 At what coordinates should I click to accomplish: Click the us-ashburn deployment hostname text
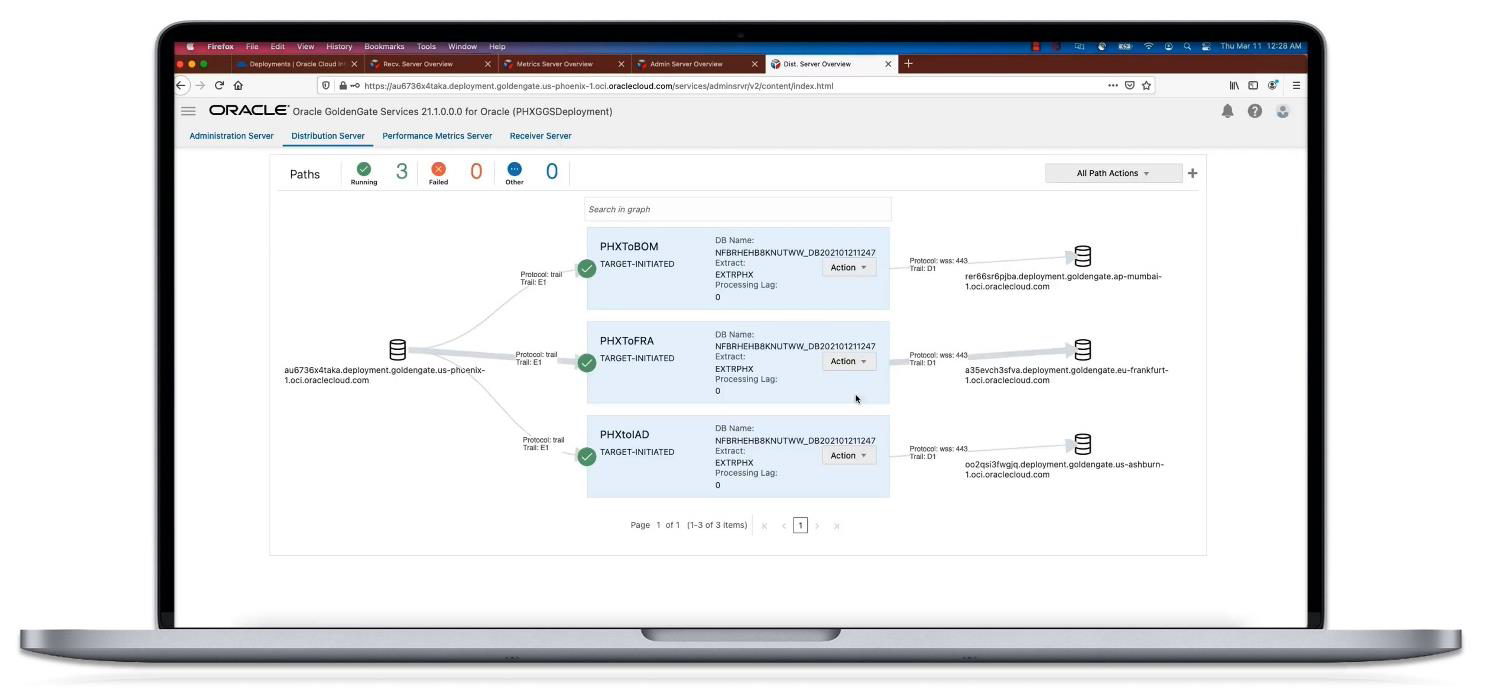[1064, 469]
